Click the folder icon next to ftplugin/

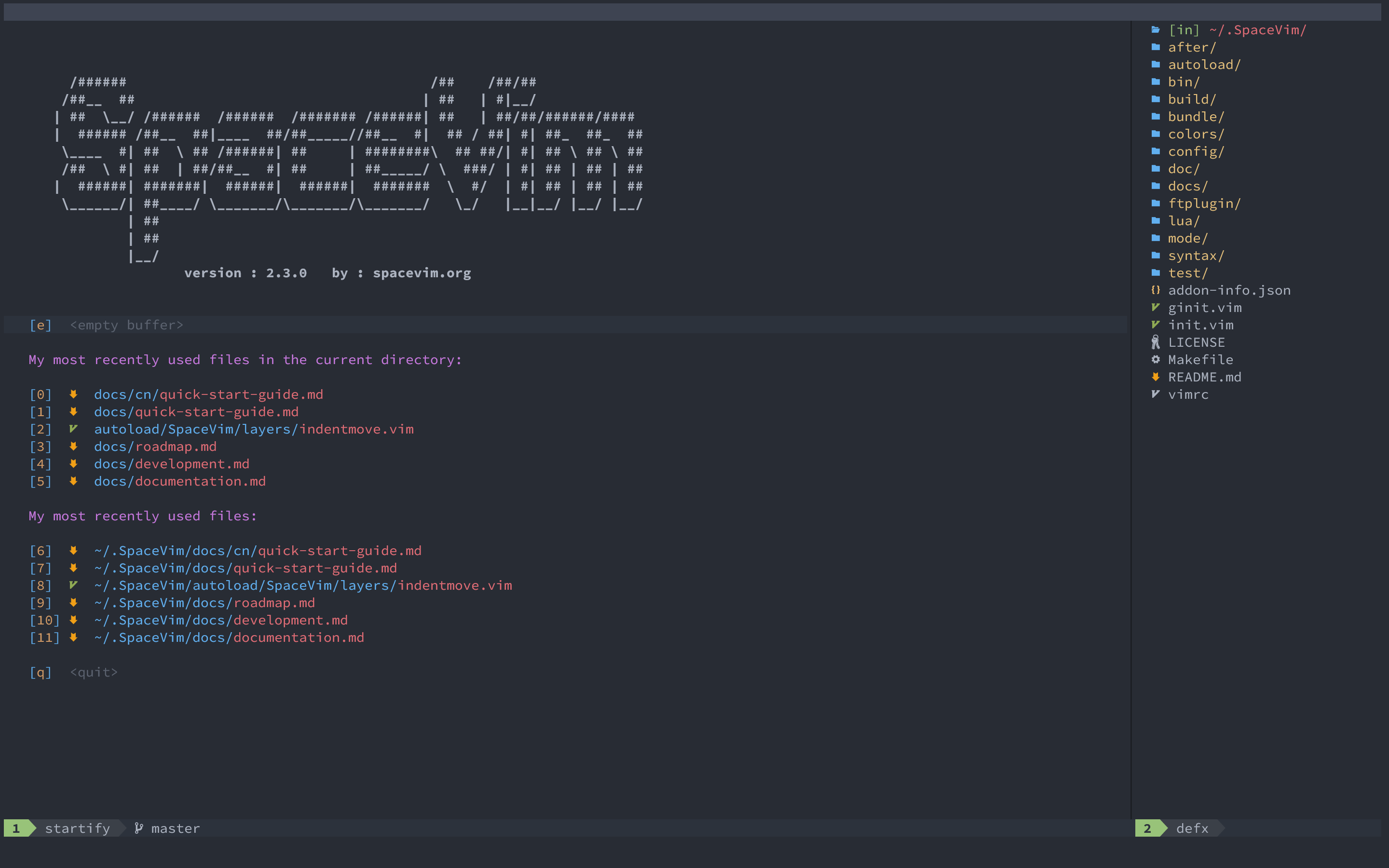coord(1156,203)
